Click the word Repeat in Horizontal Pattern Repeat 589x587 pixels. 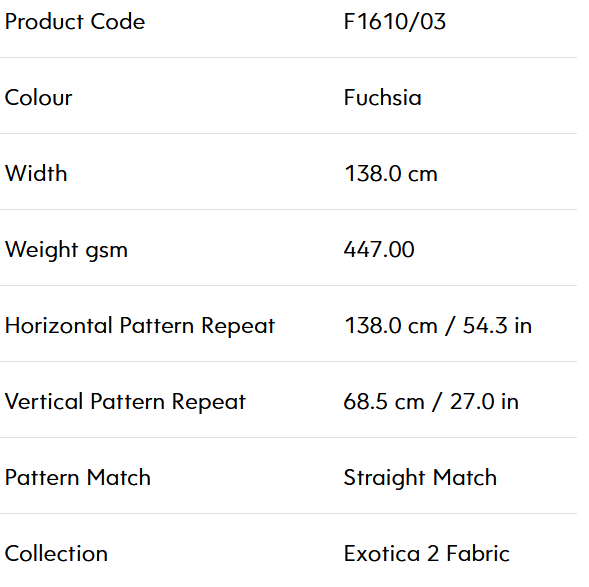238,326
